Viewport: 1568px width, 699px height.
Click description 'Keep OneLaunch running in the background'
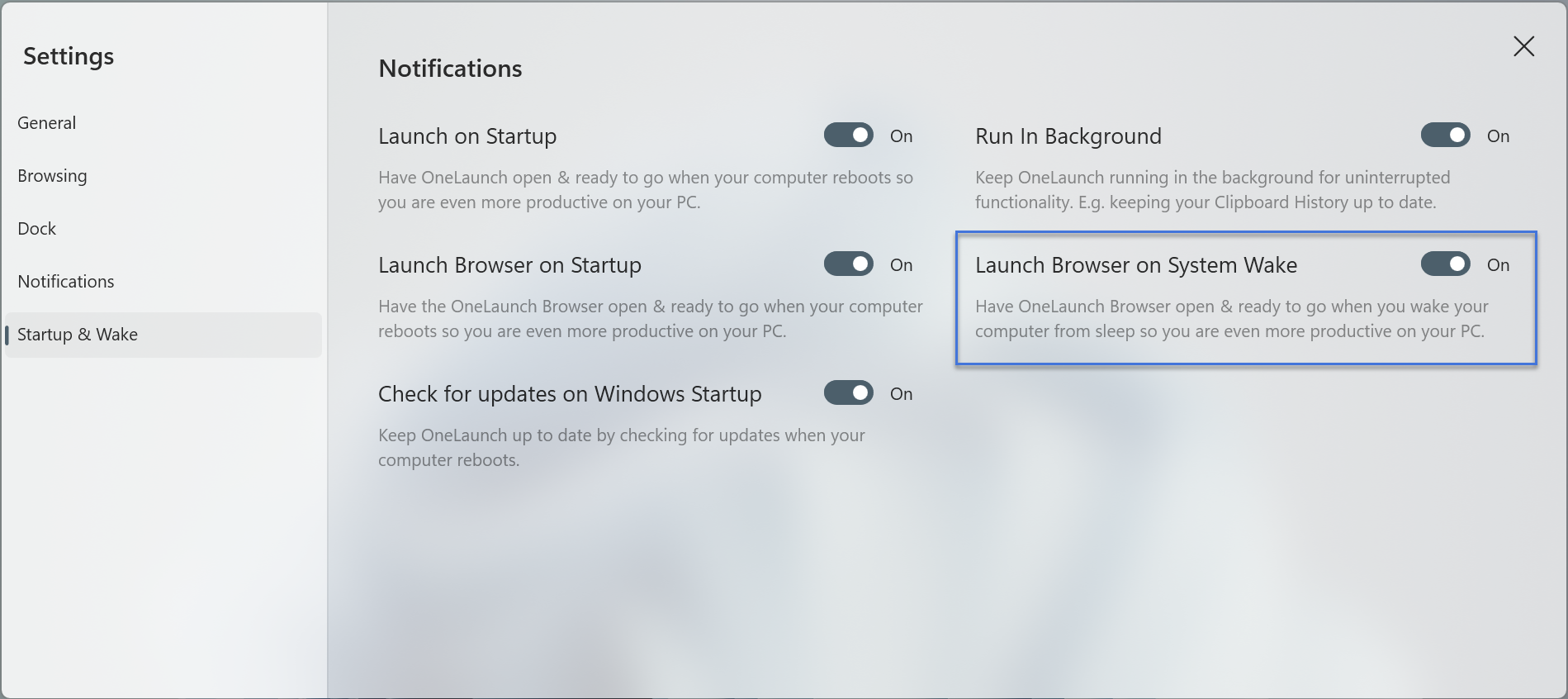point(1212,190)
